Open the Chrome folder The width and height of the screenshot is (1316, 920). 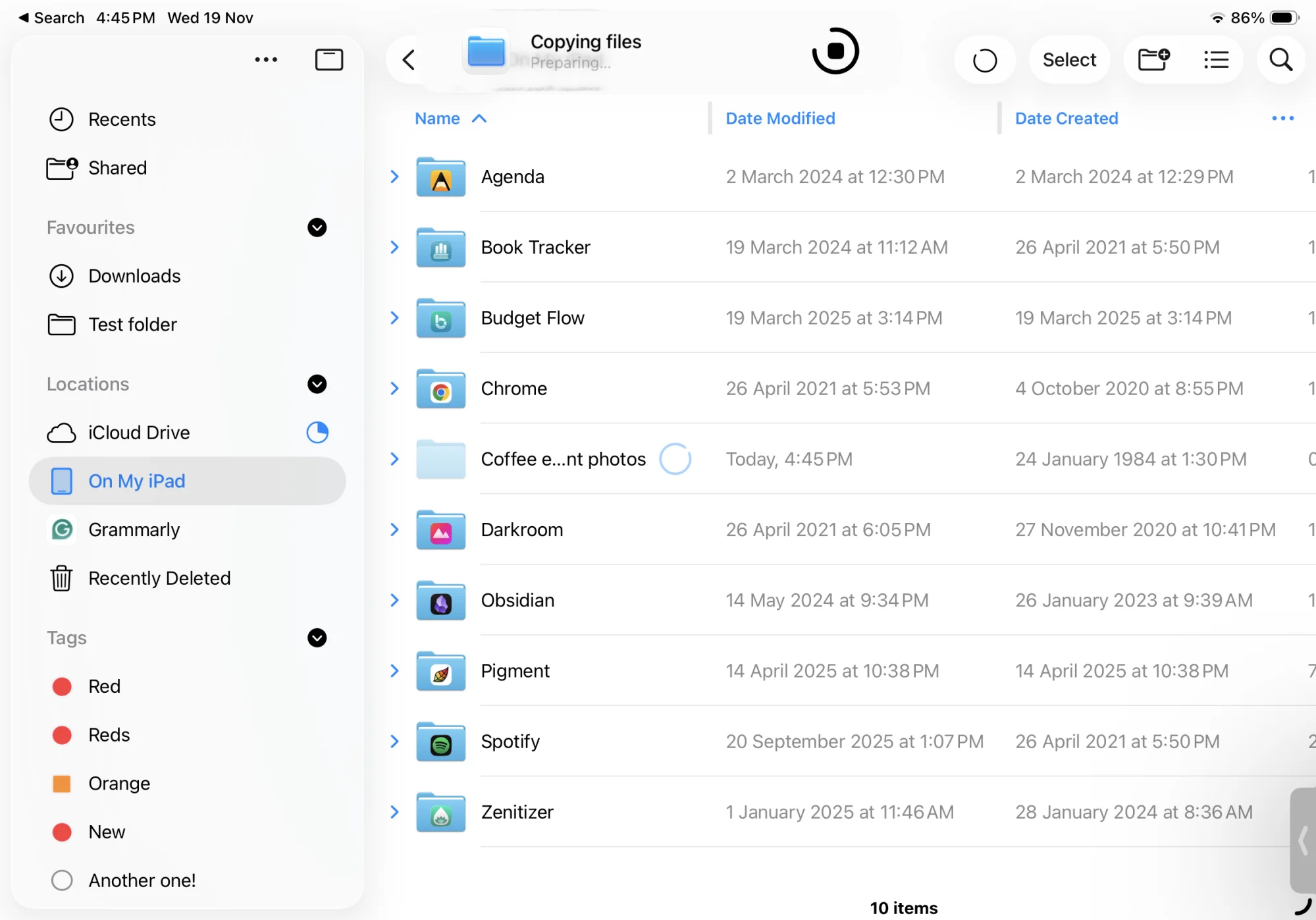(514, 389)
